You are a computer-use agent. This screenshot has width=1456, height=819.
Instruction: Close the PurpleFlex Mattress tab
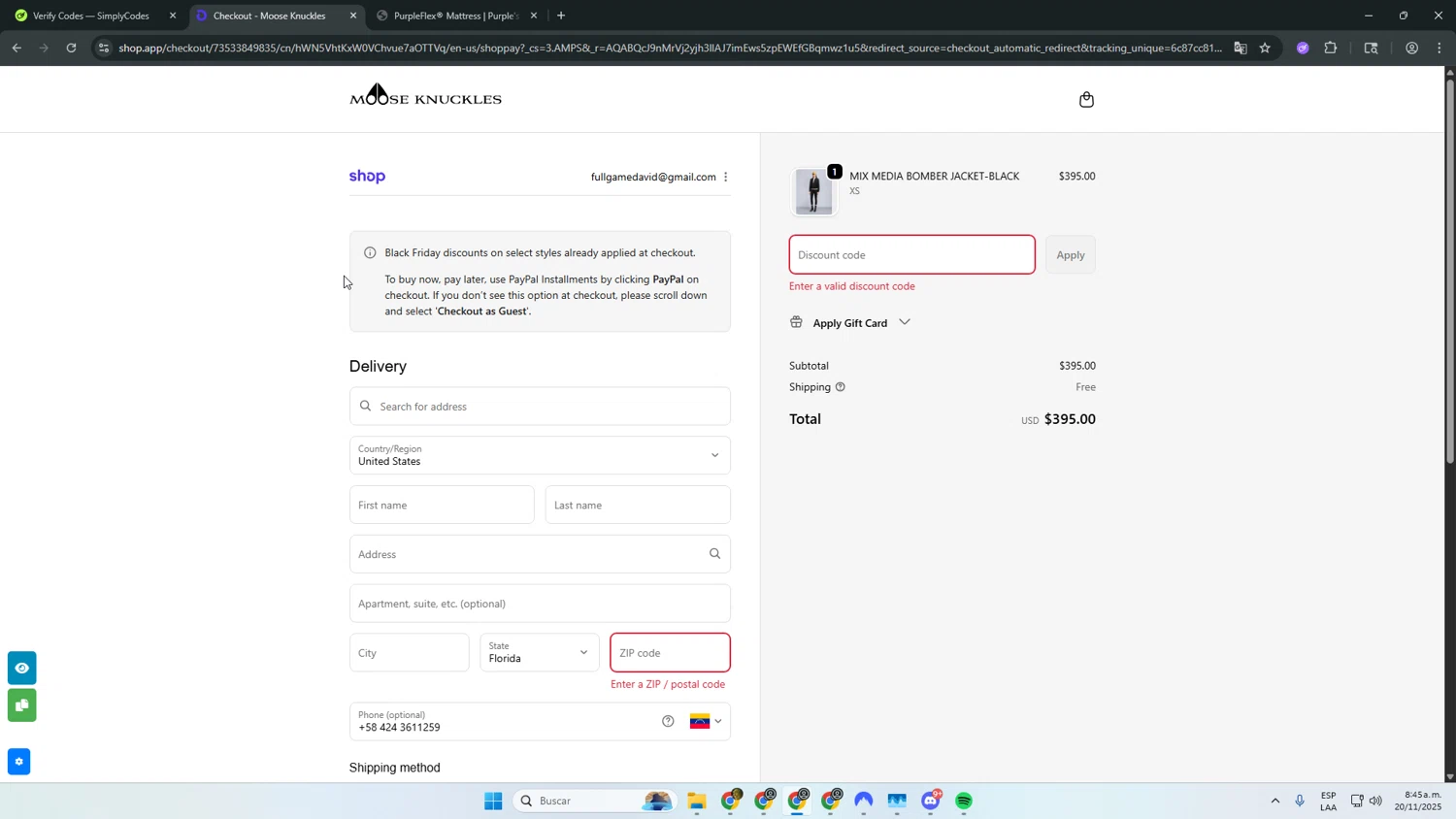pyautogui.click(x=534, y=16)
